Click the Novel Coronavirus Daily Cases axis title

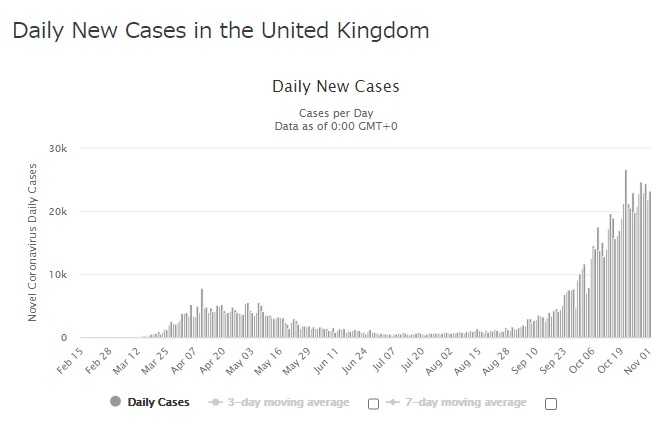coord(33,244)
